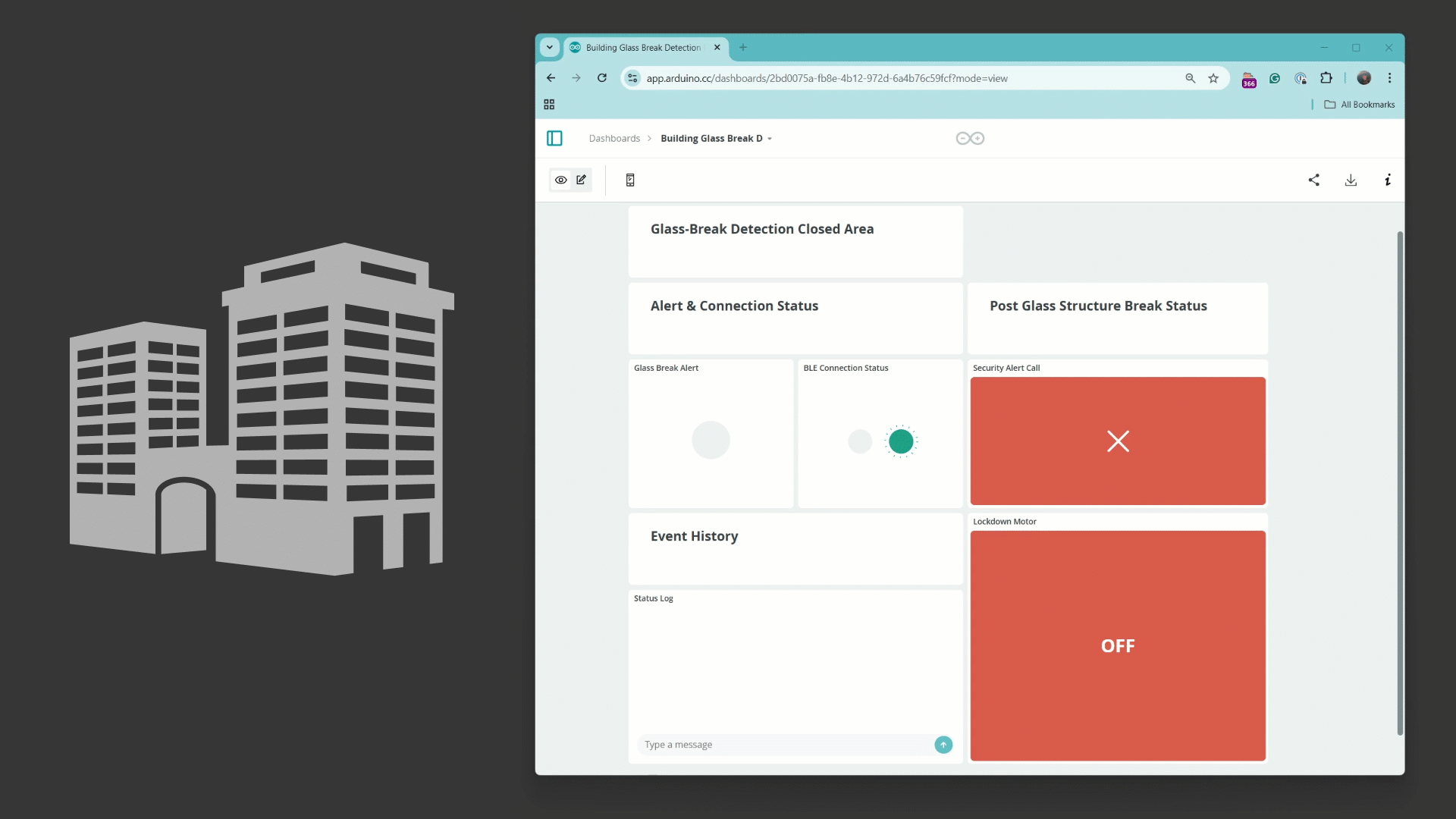Send message arrow in Status Log
This screenshot has width=1456, height=819.
click(x=943, y=745)
